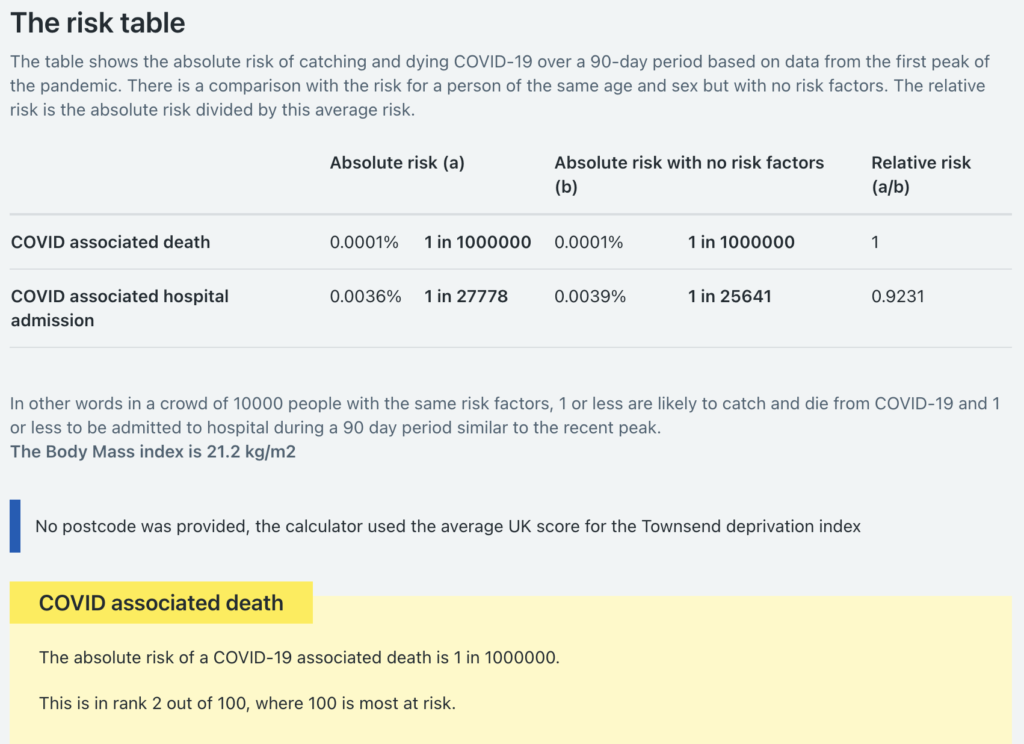Click the 'crowd of 10000 people' explanation paragraph

505,415
